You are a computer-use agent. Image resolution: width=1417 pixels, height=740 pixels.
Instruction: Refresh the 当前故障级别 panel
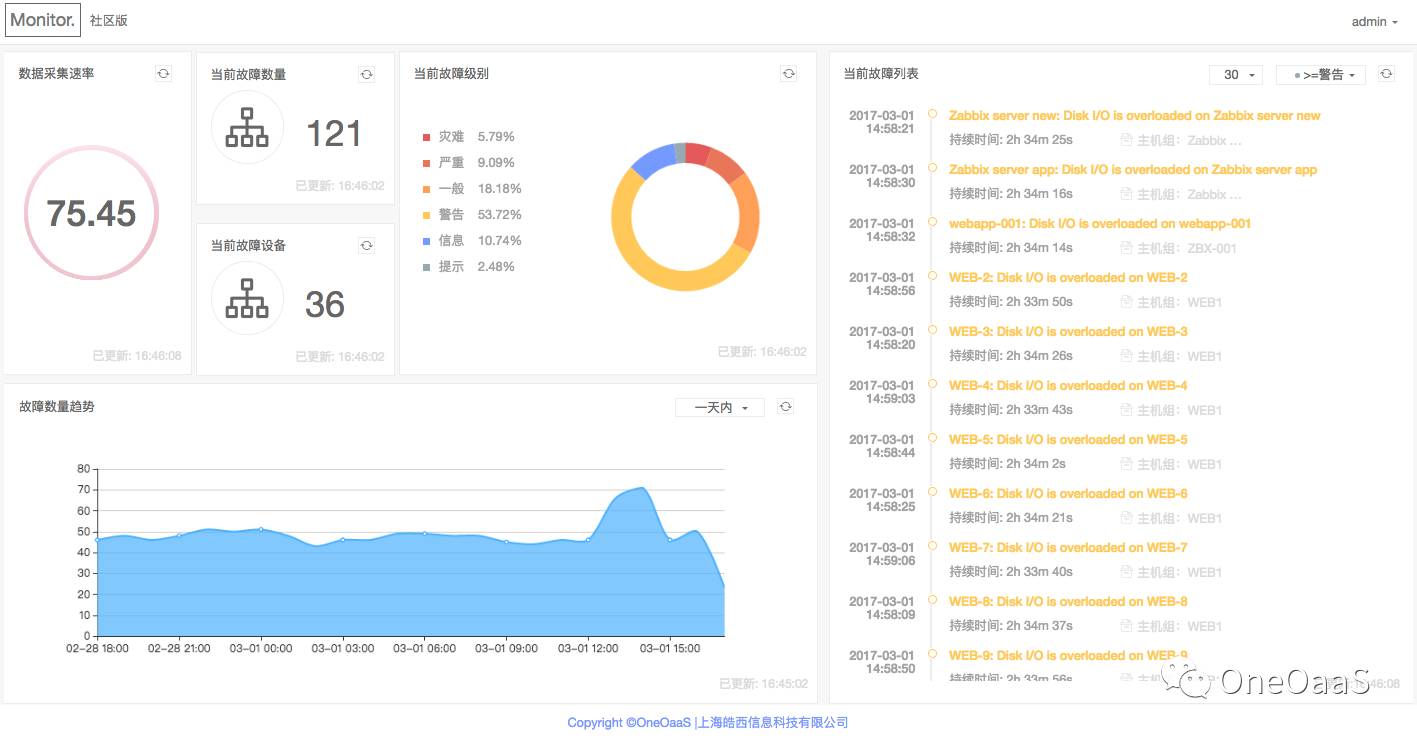(789, 74)
